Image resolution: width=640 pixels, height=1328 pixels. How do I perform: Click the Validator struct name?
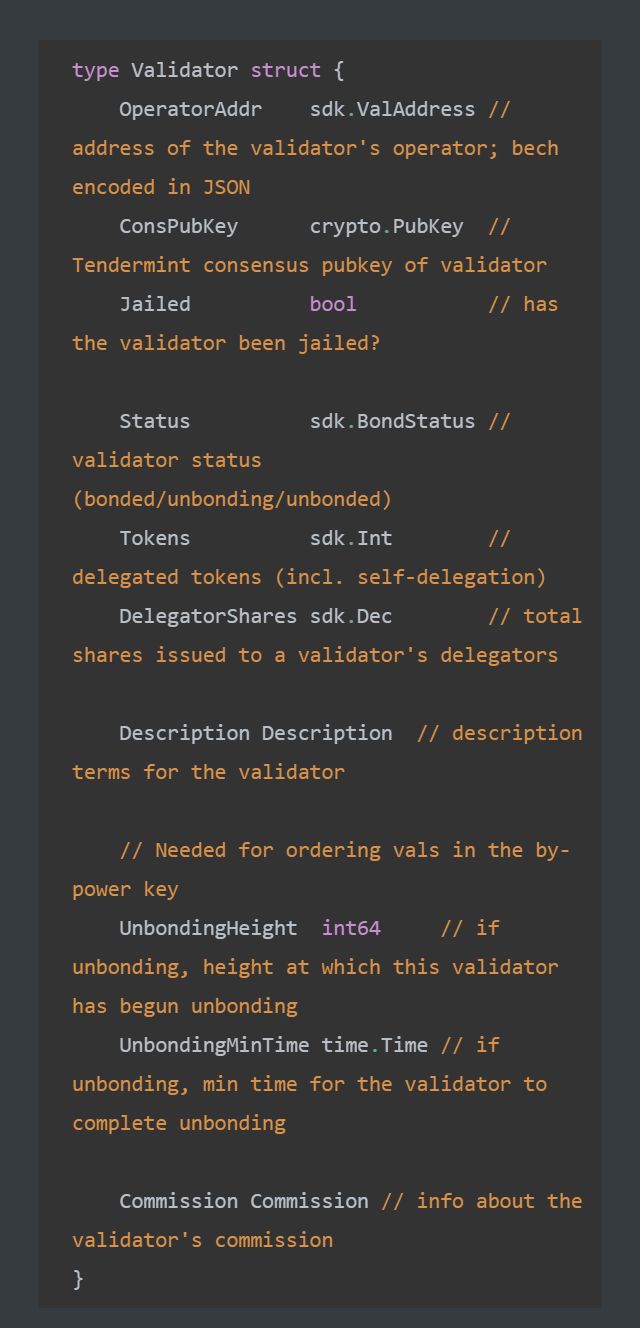coord(185,70)
